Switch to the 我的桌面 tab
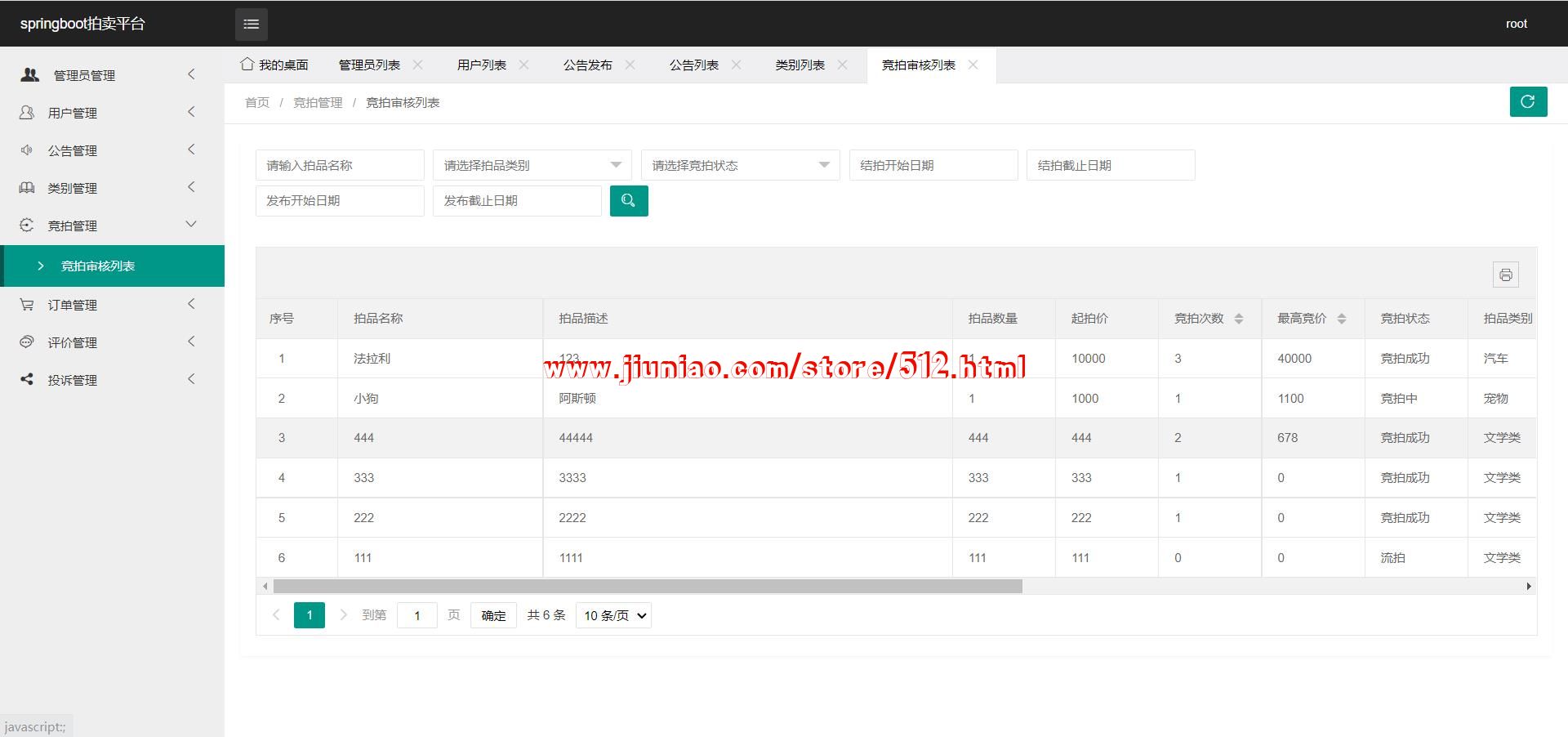 pyautogui.click(x=275, y=65)
